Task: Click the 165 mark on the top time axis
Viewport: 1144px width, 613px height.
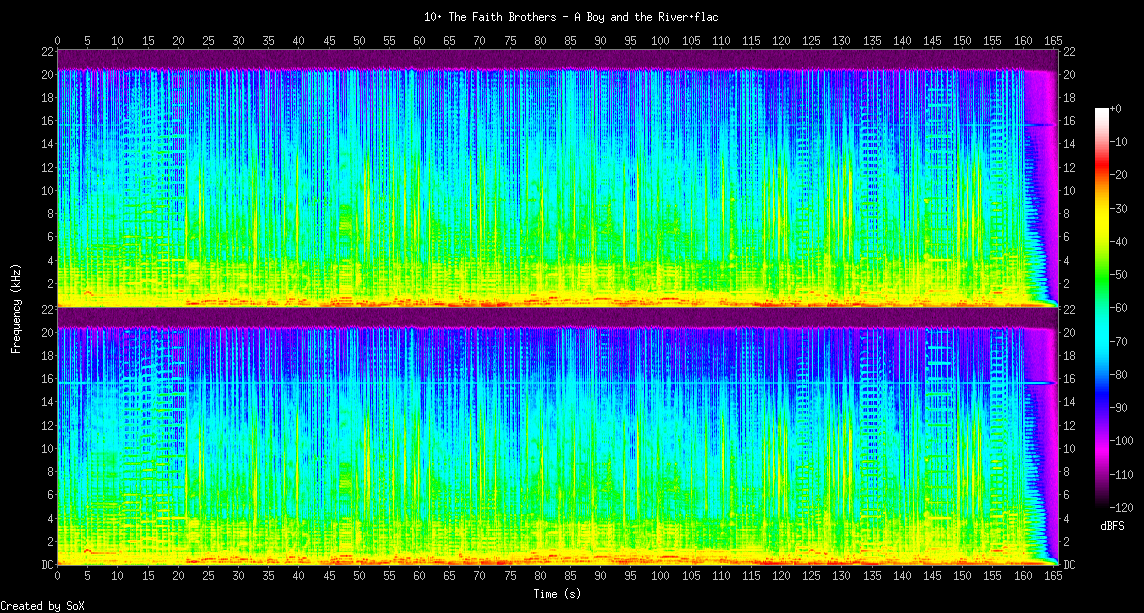Action: 1052,40
